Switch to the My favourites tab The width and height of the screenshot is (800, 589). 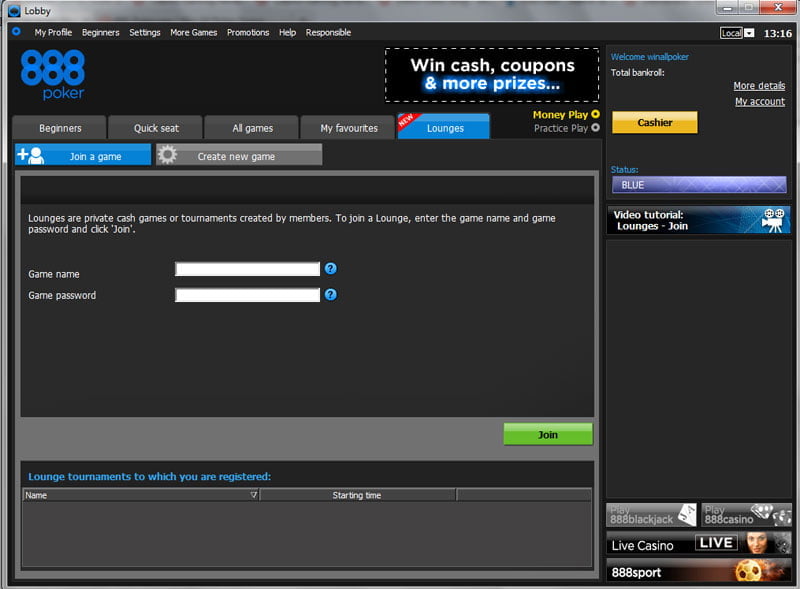(348, 128)
